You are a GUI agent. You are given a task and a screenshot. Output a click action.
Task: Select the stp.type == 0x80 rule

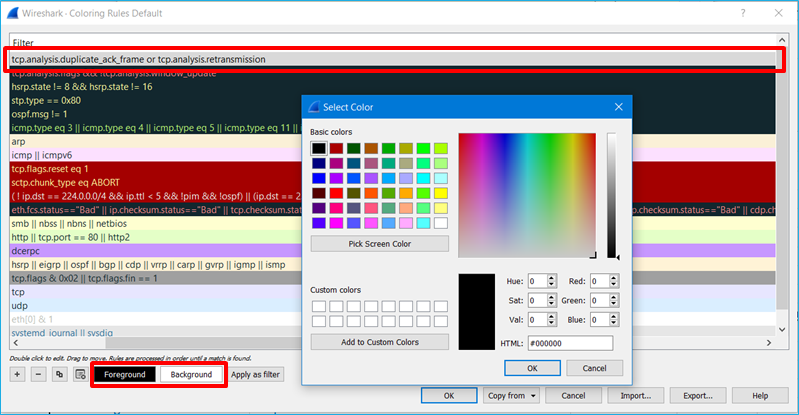coord(155,100)
